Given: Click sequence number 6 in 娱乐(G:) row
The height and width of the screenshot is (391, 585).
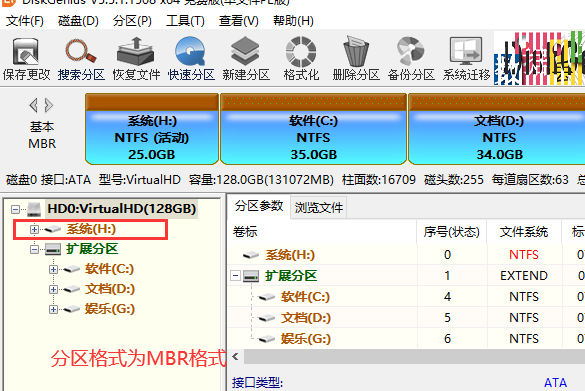Looking at the screenshot, I should pos(447,339).
